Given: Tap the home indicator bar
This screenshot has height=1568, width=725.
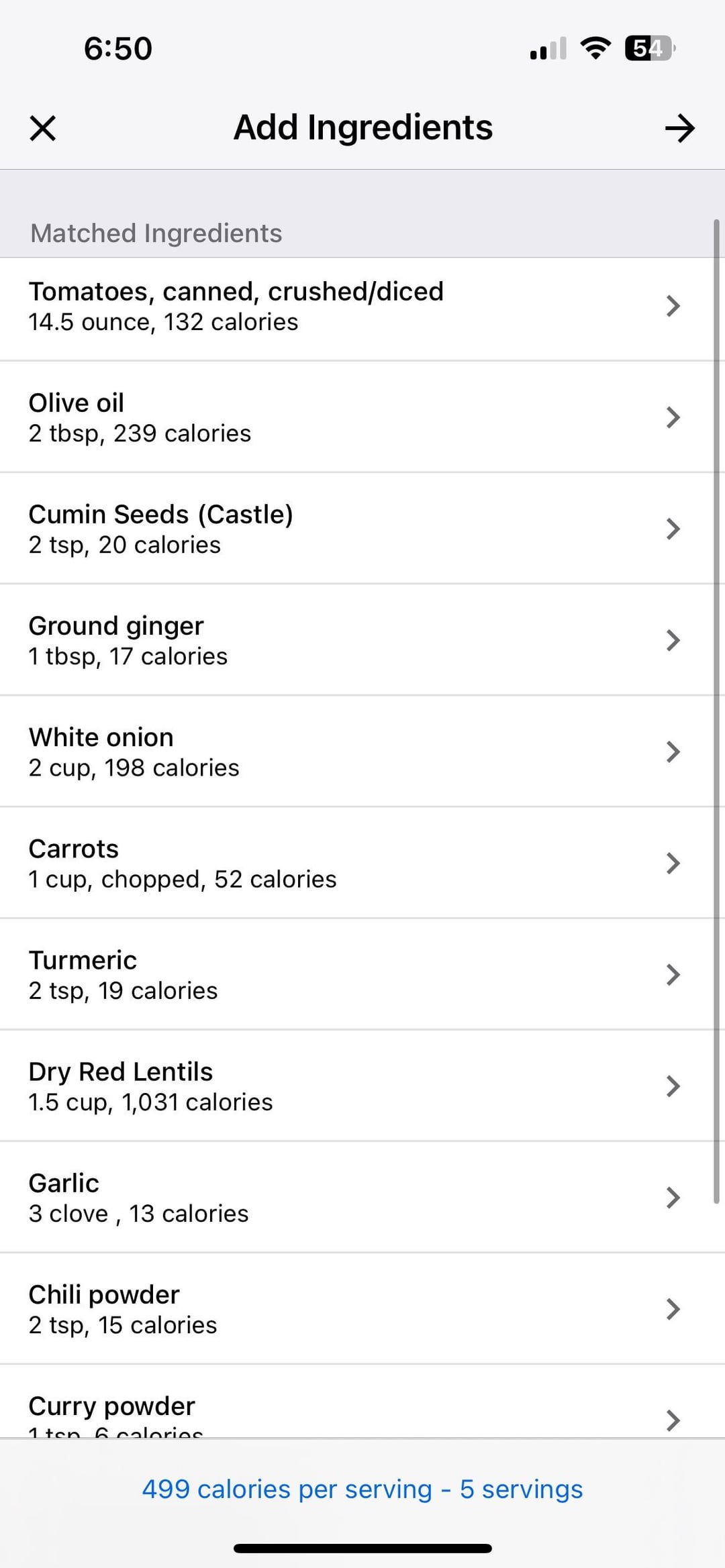Looking at the screenshot, I should tap(362, 1548).
